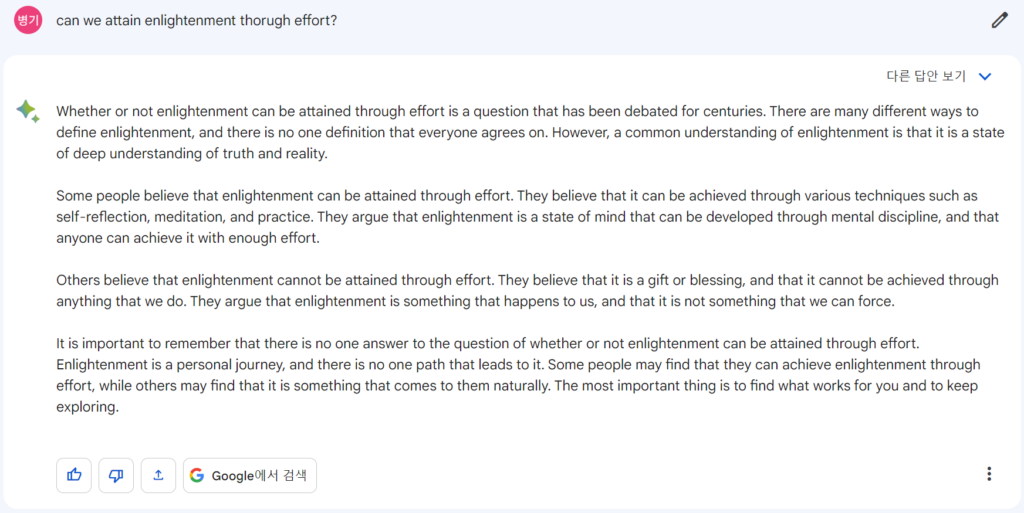Screen dimensions: 1024x513
Task: Click the paragraph starting "Whether or not enlightenment"
Action: (530, 132)
